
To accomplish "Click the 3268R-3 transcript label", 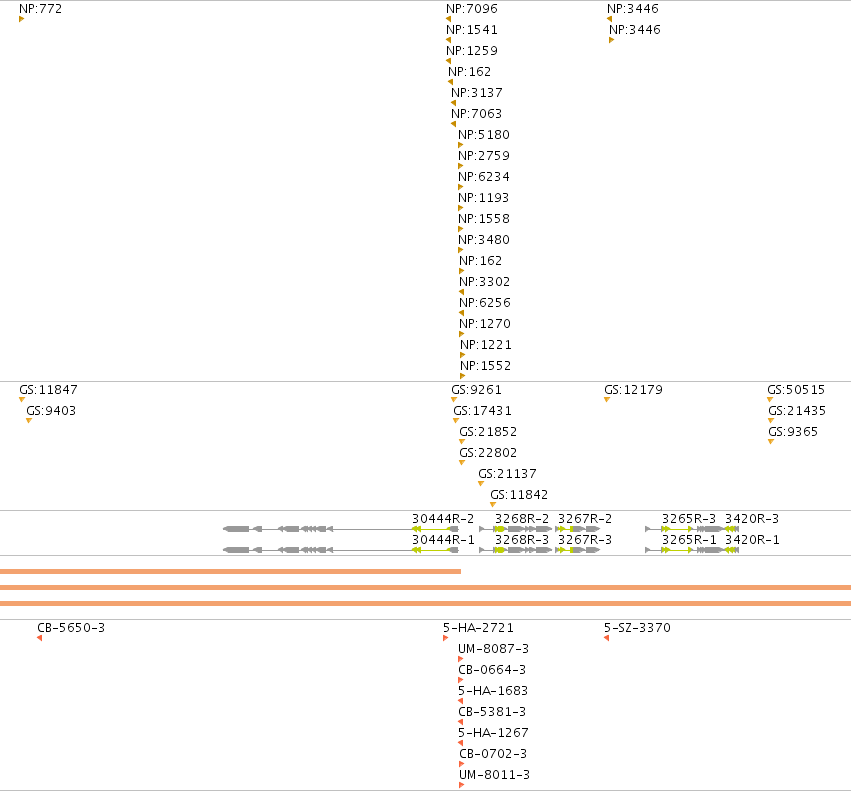I will (522, 540).
